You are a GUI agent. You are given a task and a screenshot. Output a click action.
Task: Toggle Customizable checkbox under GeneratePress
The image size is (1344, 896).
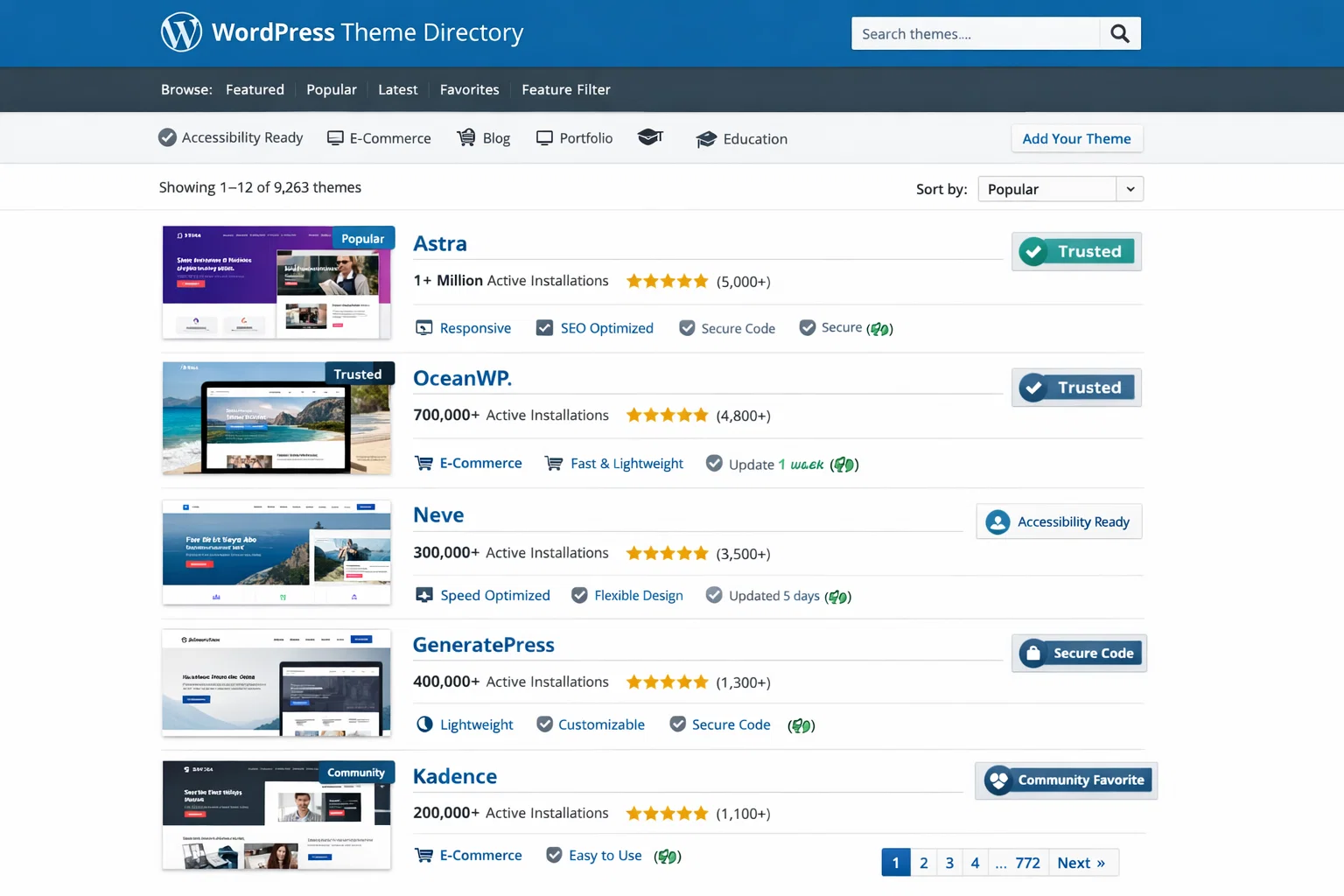point(544,724)
